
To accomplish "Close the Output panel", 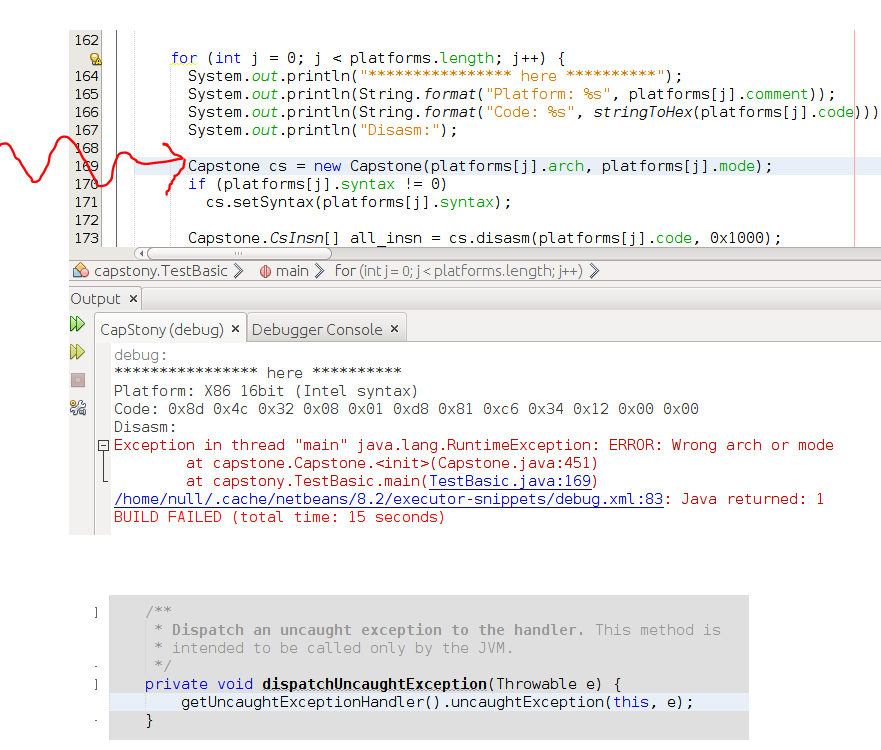I will pyautogui.click(x=133, y=298).
